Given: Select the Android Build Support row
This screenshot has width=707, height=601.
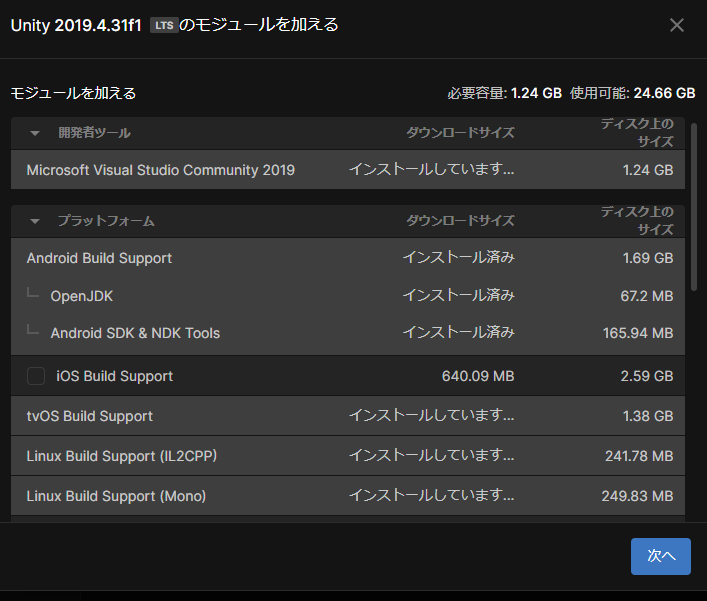Looking at the screenshot, I should click(348, 258).
